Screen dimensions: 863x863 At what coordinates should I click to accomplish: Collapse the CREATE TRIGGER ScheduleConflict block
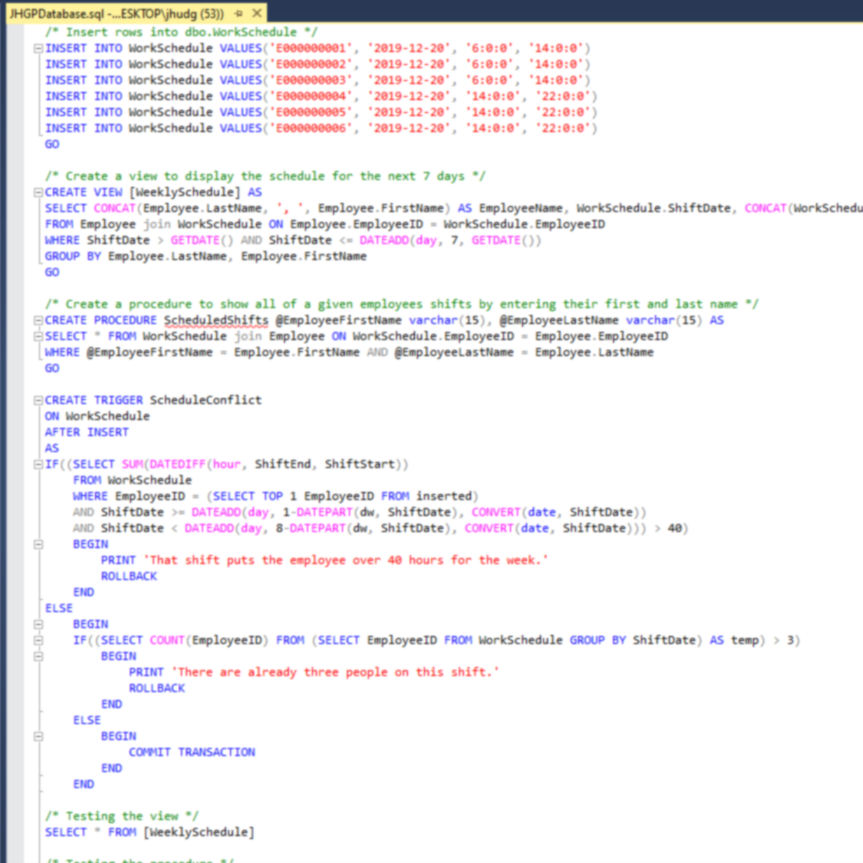[38, 400]
